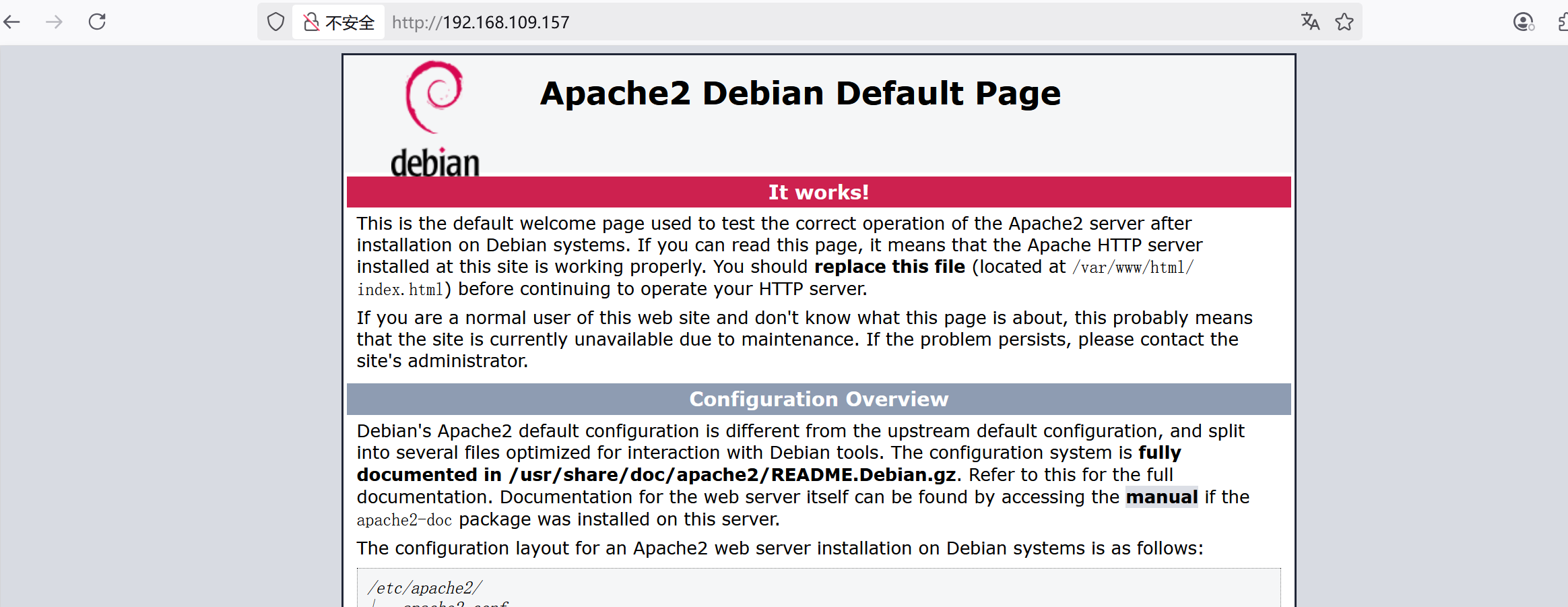Go back to the previous page
1568x607 pixels.
(12, 22)
